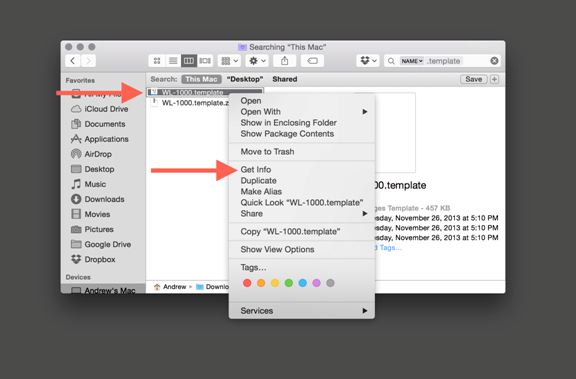Click the Save search button
Screen dimensions: 576x379
474,79
